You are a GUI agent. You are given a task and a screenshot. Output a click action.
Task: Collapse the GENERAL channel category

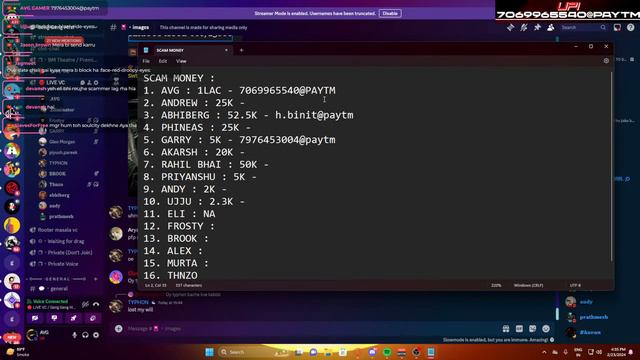pyautogui.click(x=57, y=279)
